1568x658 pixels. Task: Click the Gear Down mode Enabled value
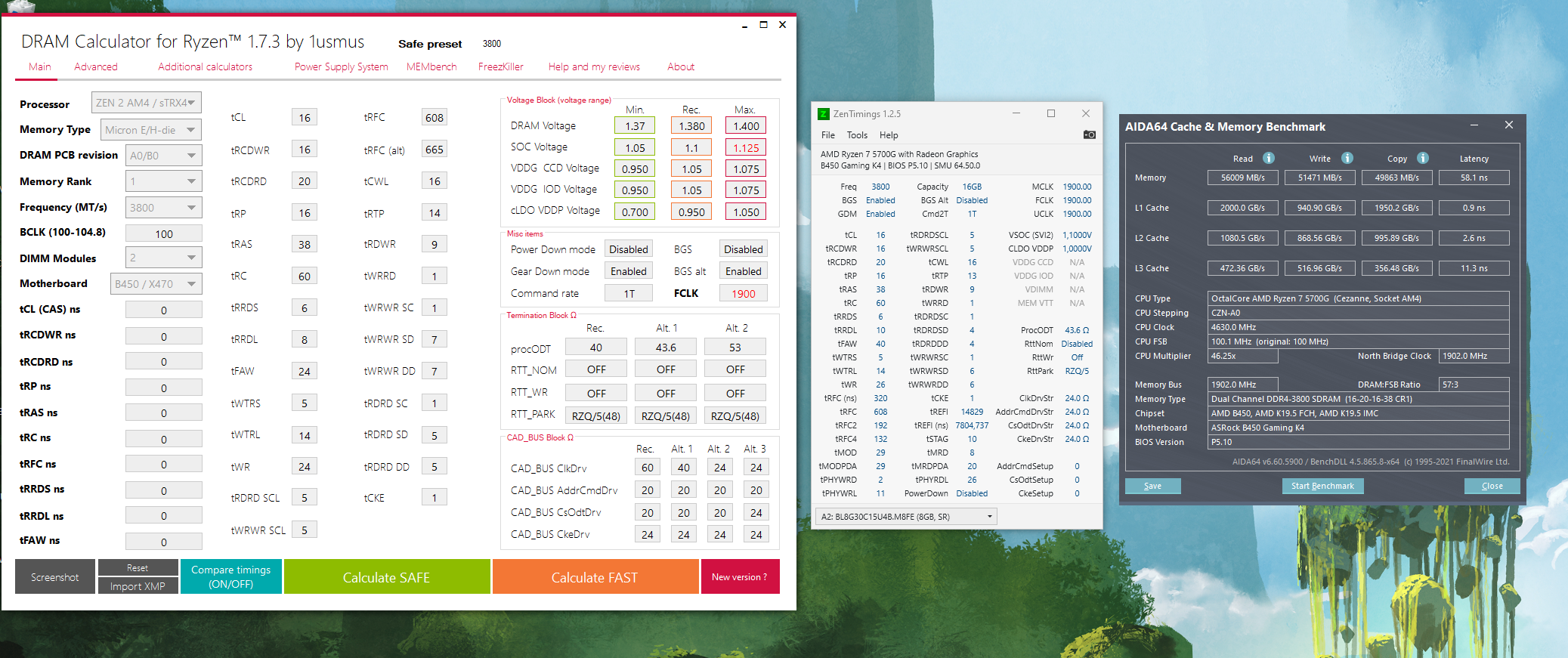(629, 271)
